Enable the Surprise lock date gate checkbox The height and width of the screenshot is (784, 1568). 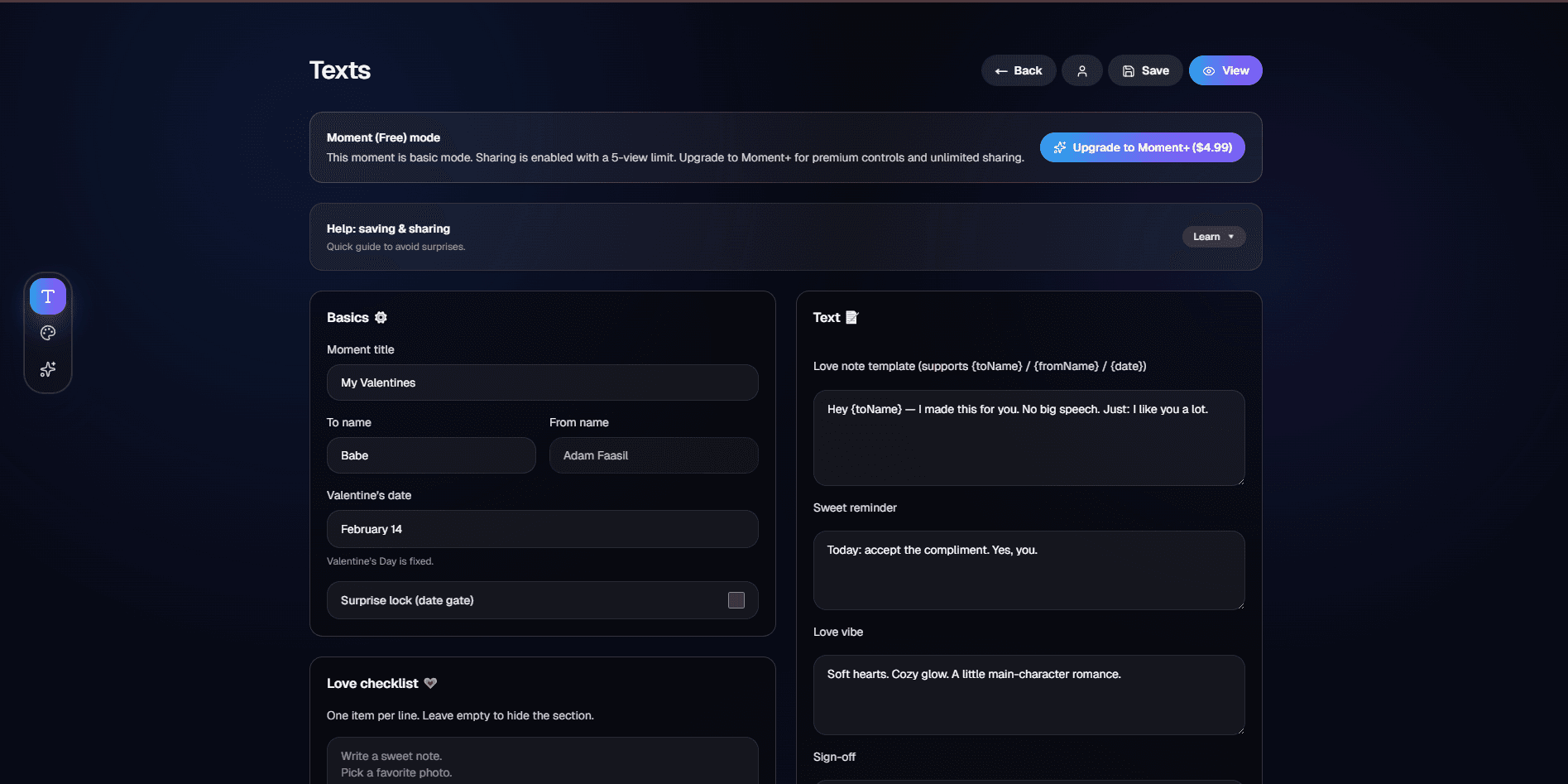[x=736, y=599]
